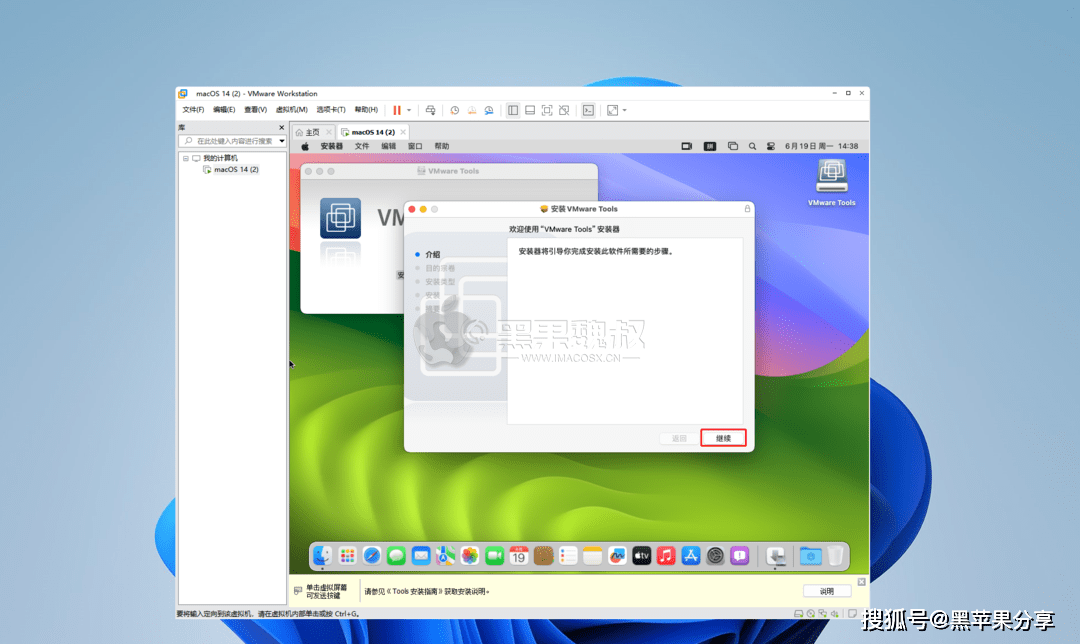Select 介绍 step in installer sidebar
Viewport: 1080px width, 644px height.
pyautogui.click(x=433, y=255)
